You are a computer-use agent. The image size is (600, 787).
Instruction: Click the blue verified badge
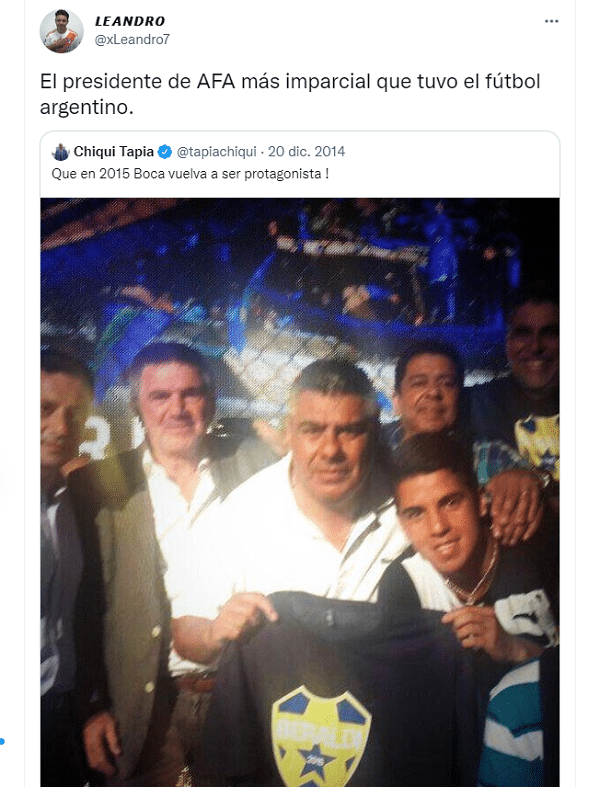pos(165,152)
